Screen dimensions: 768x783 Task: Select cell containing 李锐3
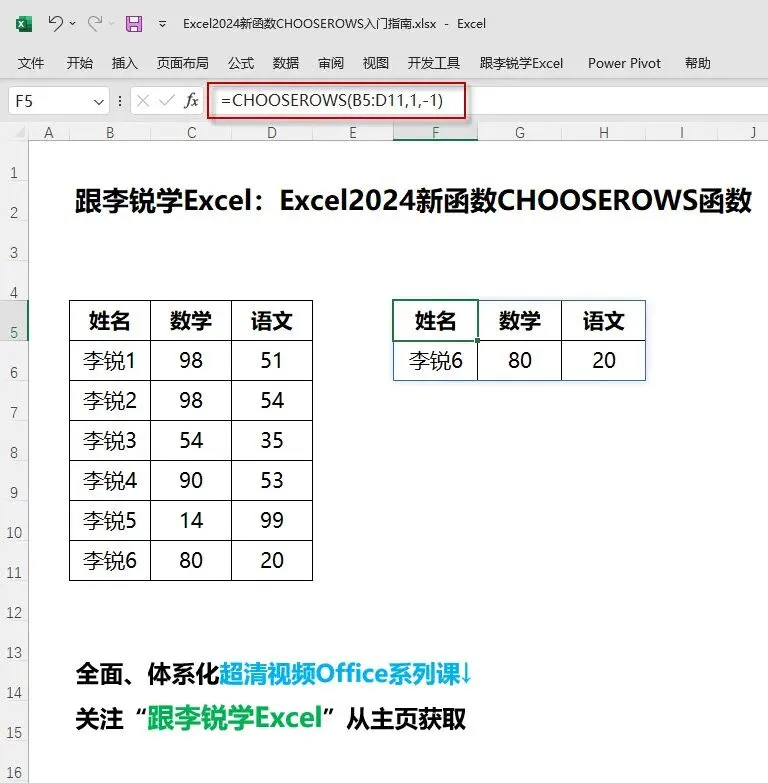click(110, 440)
